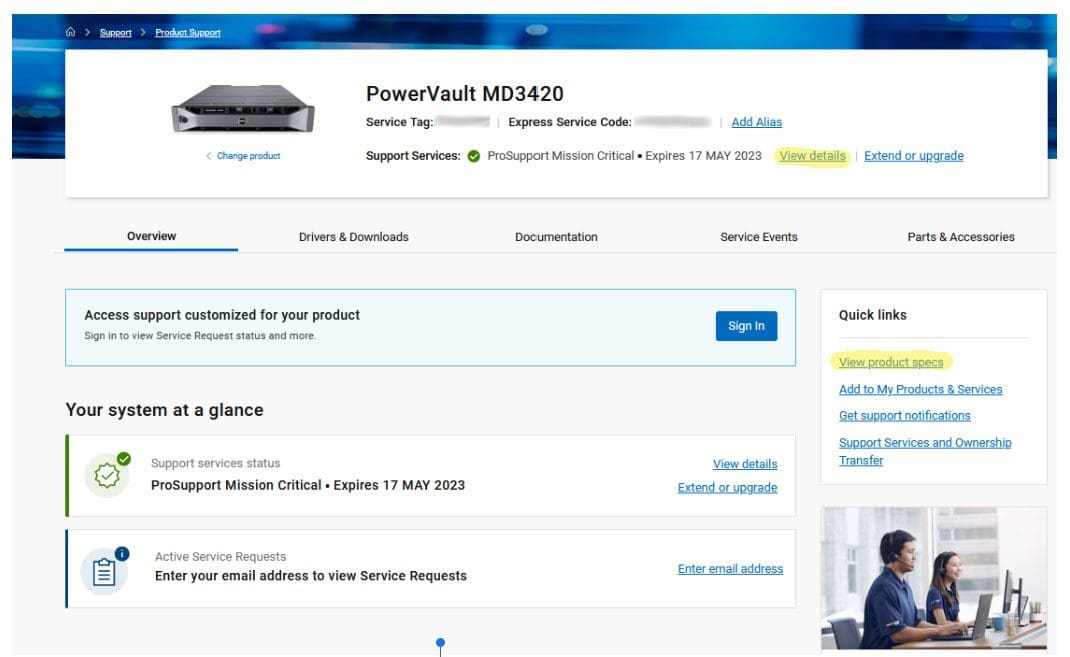Open the Service Events tab
The height and width of the screenshot is (657, 1070).
tap(759, 237)
